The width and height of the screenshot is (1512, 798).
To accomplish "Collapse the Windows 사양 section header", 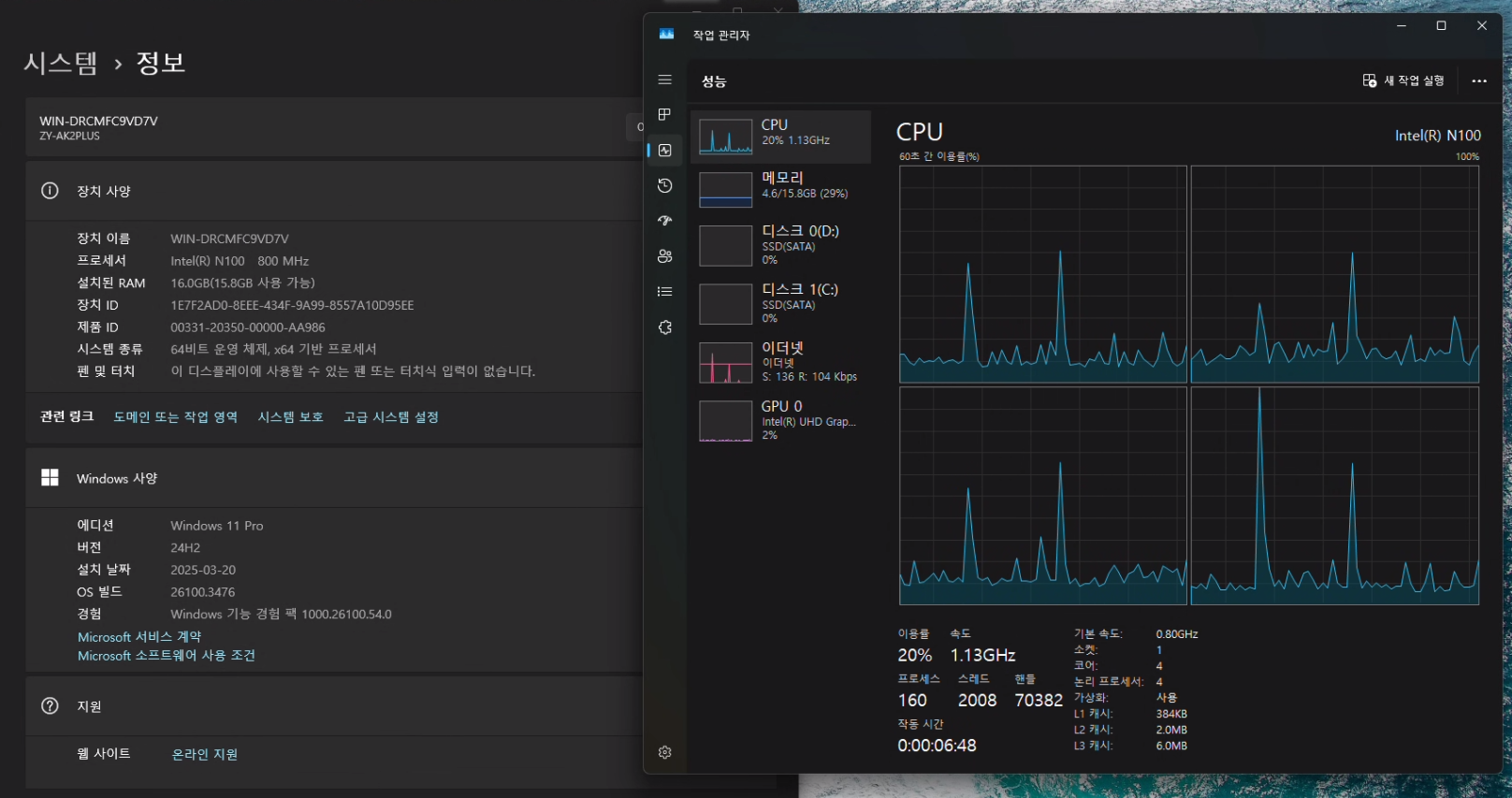I will (335, 478).
